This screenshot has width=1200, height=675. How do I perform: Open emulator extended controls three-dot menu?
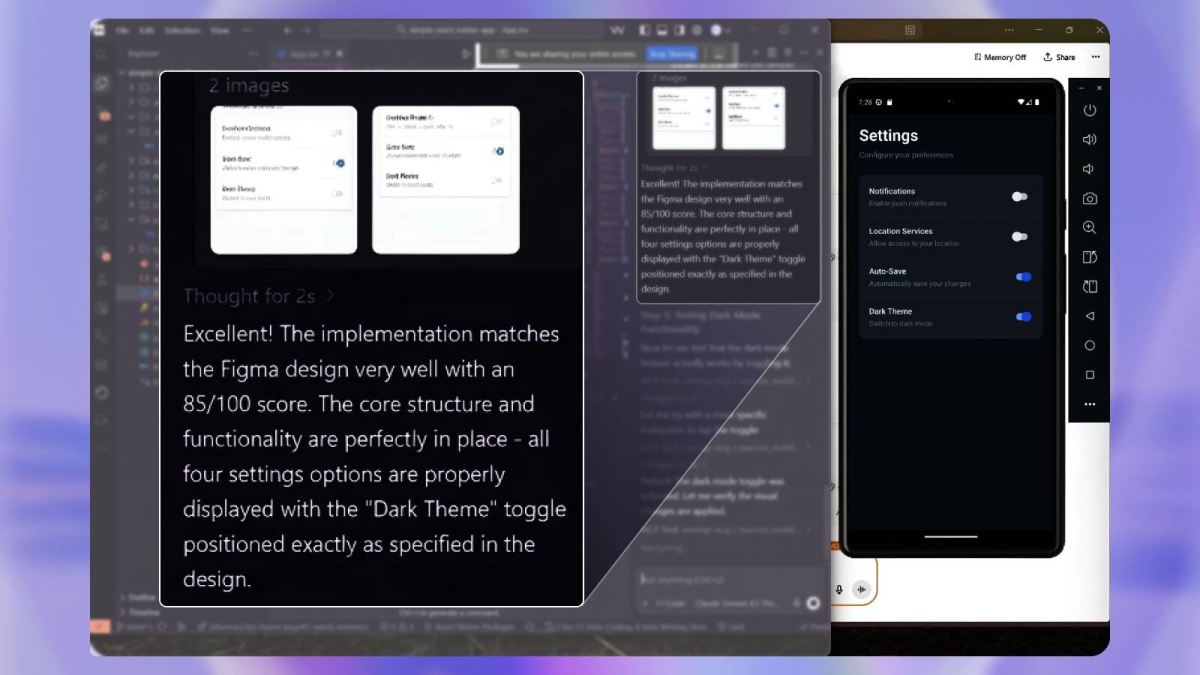[x=1090, y=404]
